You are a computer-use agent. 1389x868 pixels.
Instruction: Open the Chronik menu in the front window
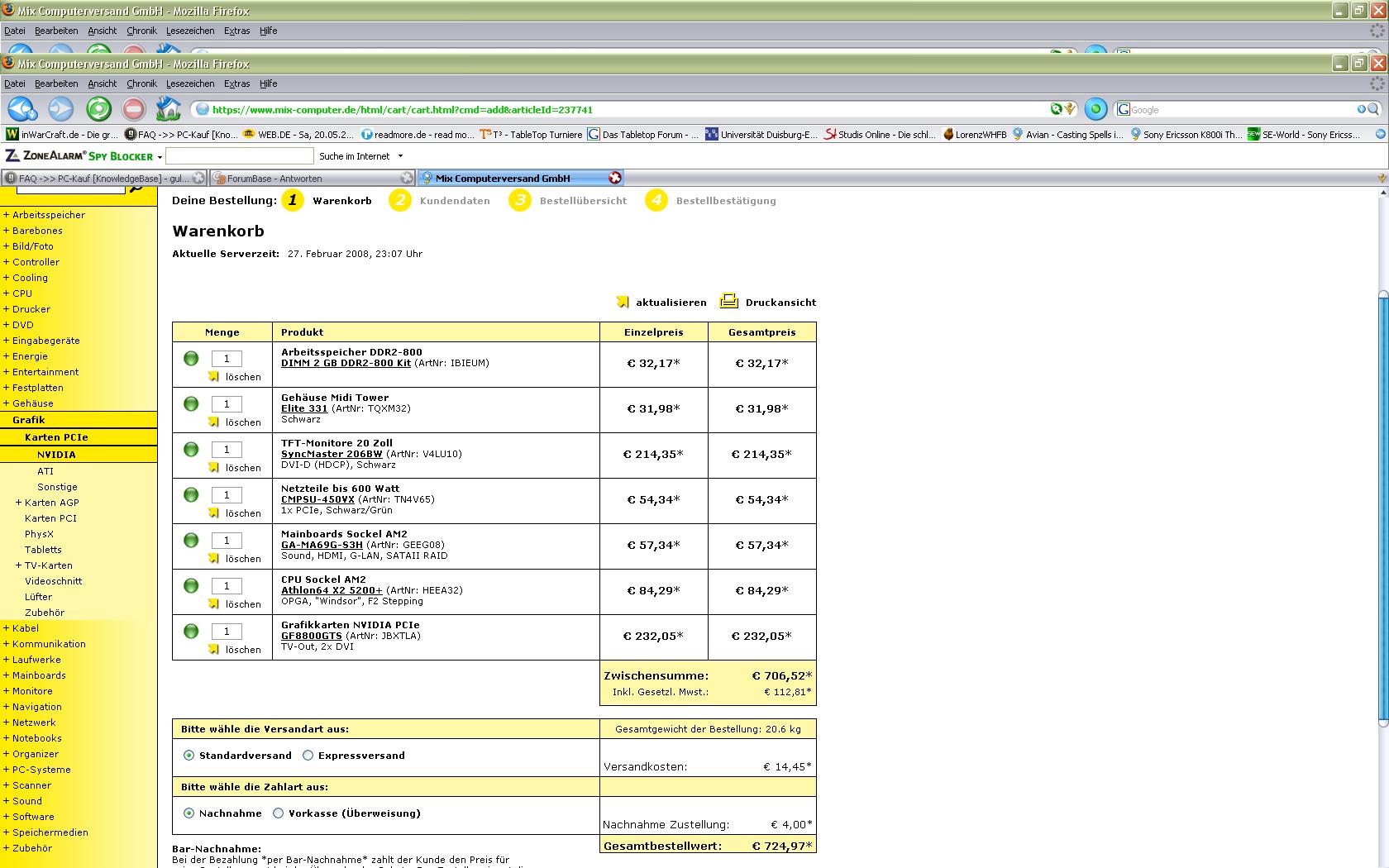pyautogui.click(x=141, y=83)
